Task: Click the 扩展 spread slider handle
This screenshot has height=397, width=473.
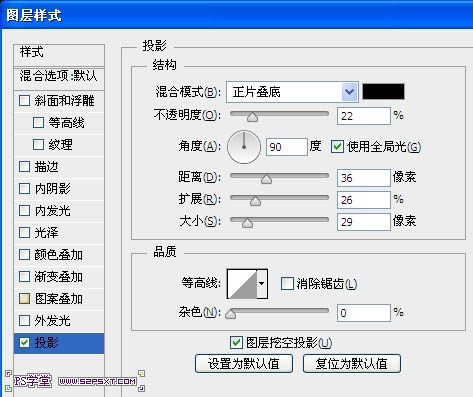Action: (x=255, y=201)
